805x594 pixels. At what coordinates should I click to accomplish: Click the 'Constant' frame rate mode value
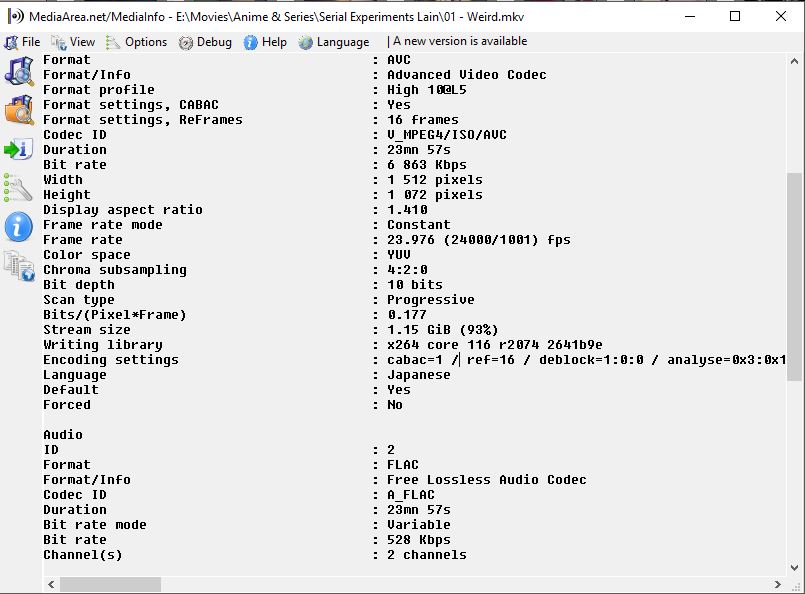tap(418, 225)
